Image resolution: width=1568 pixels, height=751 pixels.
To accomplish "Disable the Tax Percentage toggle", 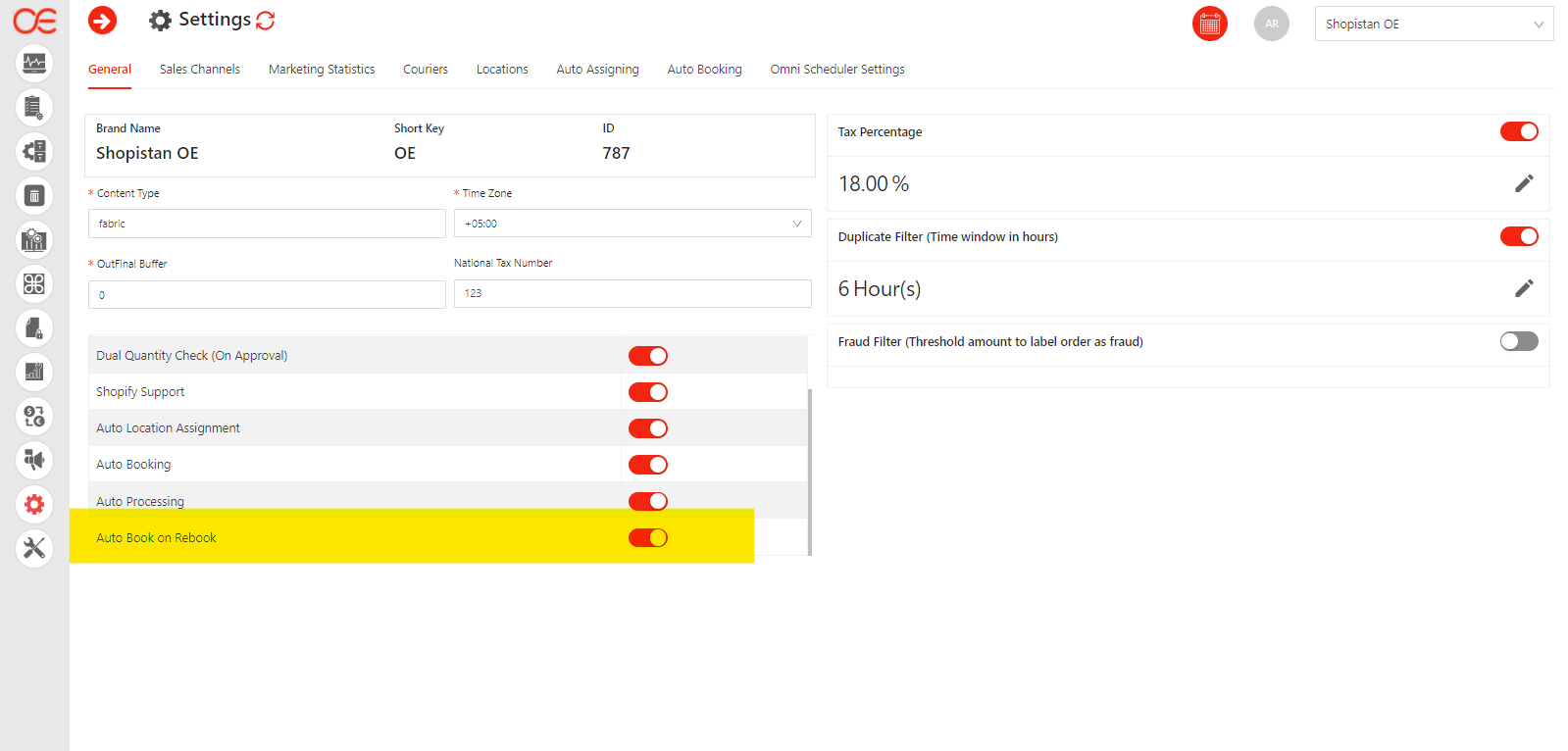I will pyautogui.click(x=1518, y=131).
